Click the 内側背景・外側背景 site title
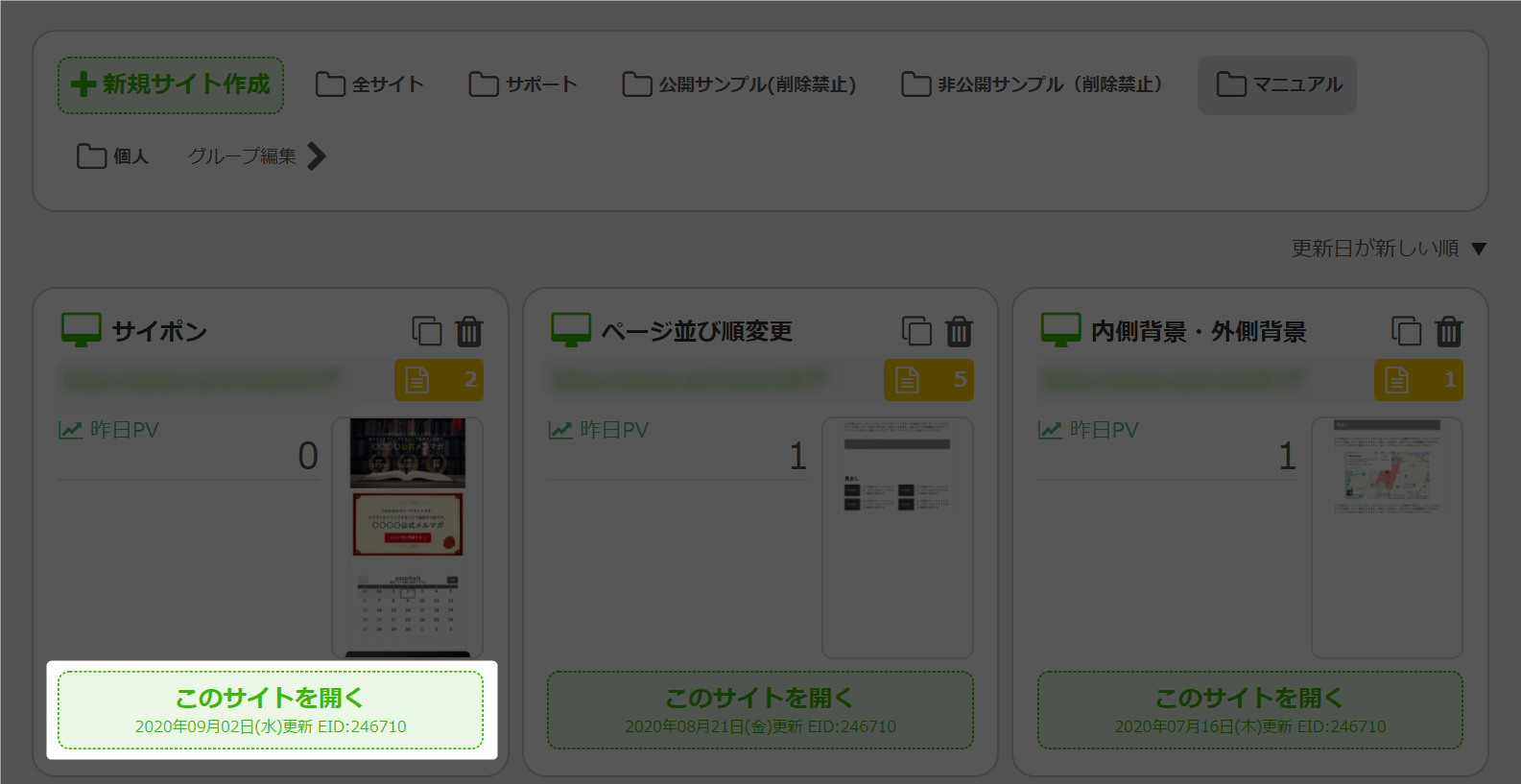 point(1199,332)
